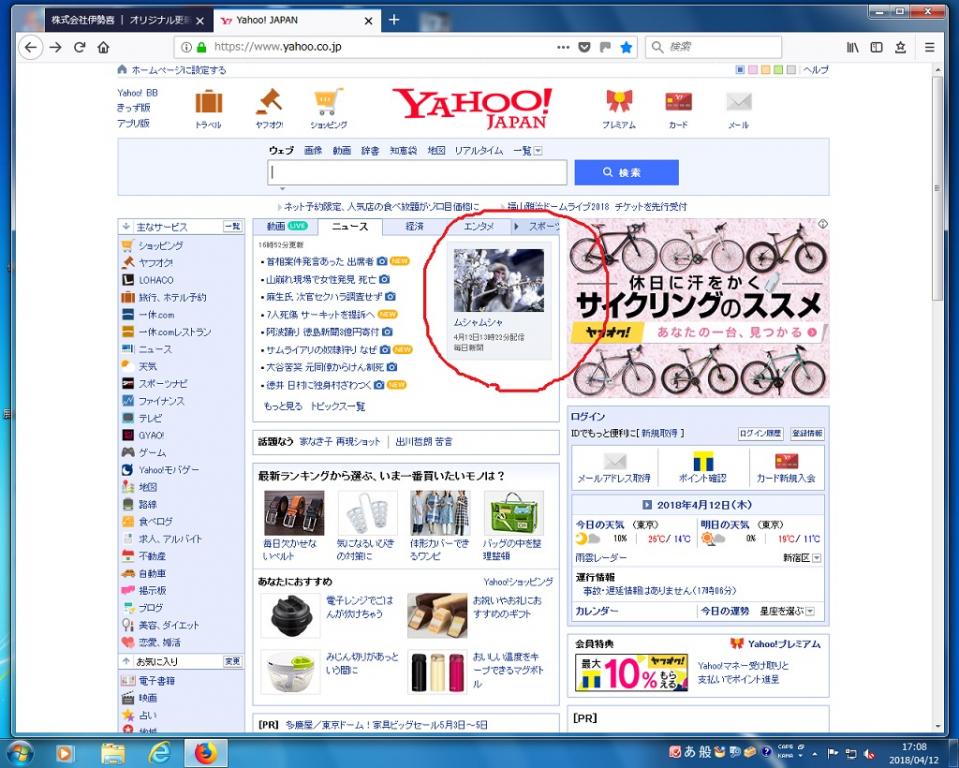
Task: Open Yahoo トラベル suitcase icon
Action: point(209,102)
